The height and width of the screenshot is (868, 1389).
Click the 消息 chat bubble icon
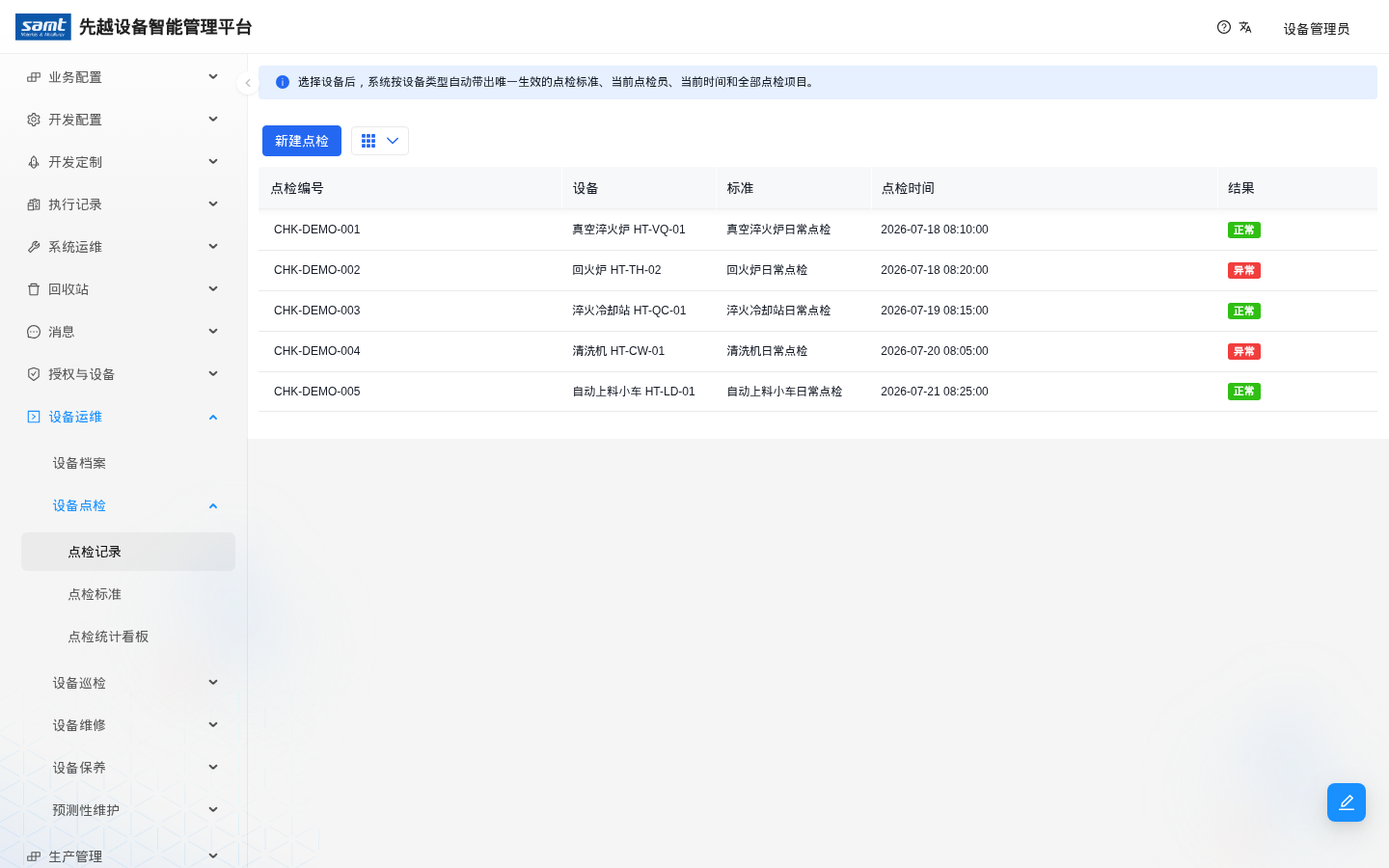tap(34, 332)
